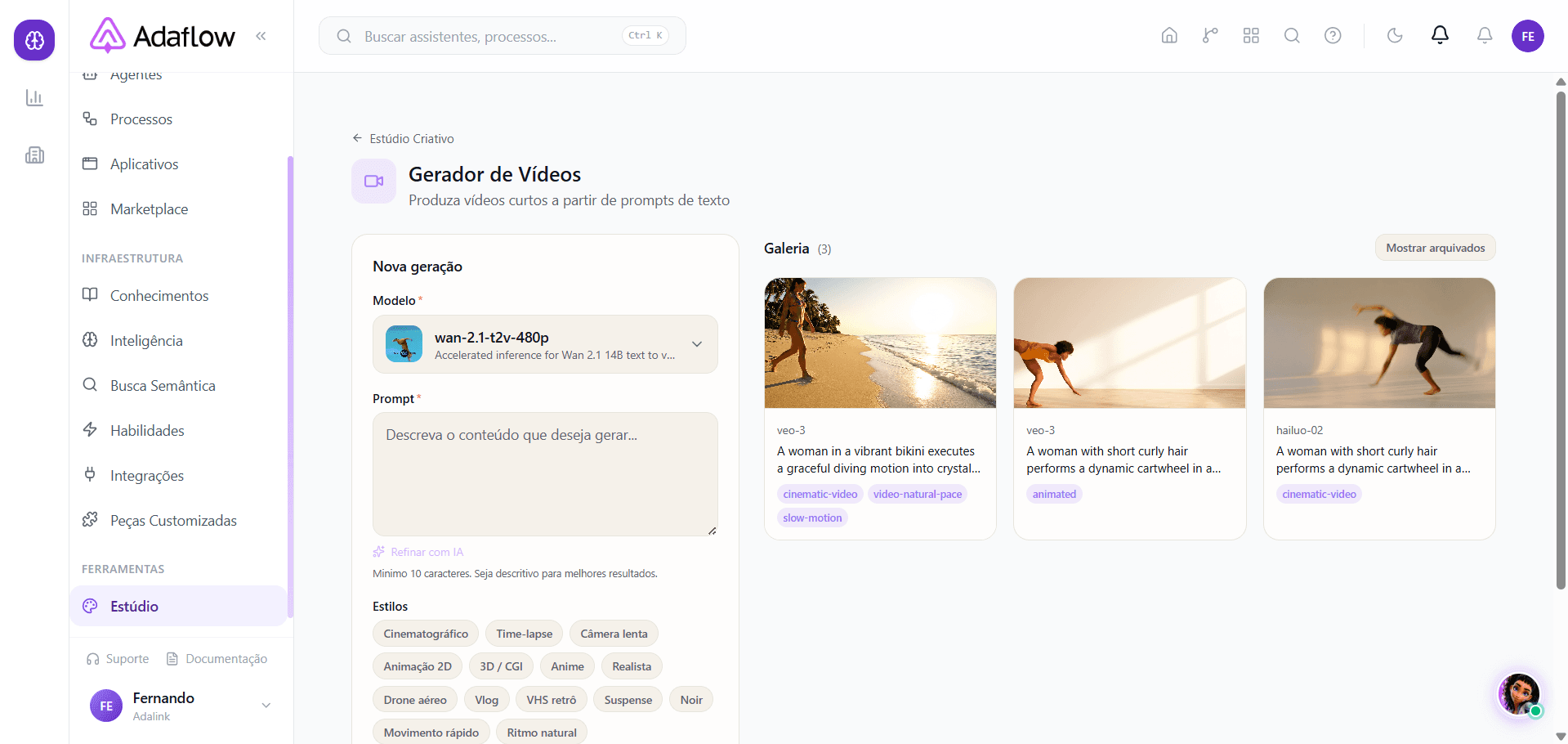Open the Suporte link
Screen dimensions: 1568x744
tap(118, 659)
